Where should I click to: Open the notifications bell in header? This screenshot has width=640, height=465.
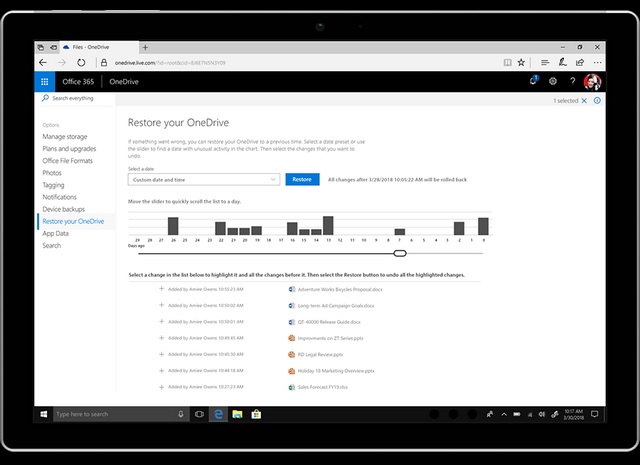[x=533, y=80]
